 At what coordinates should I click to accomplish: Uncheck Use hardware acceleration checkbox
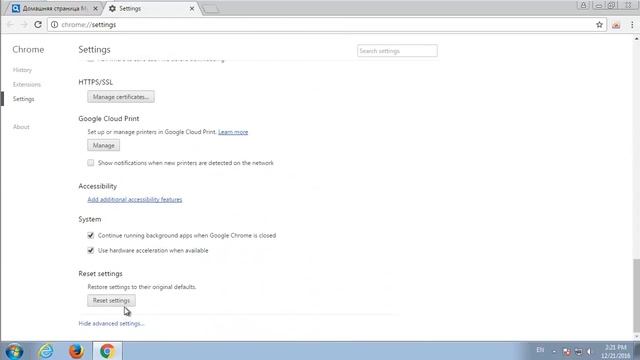coord(91,250)
